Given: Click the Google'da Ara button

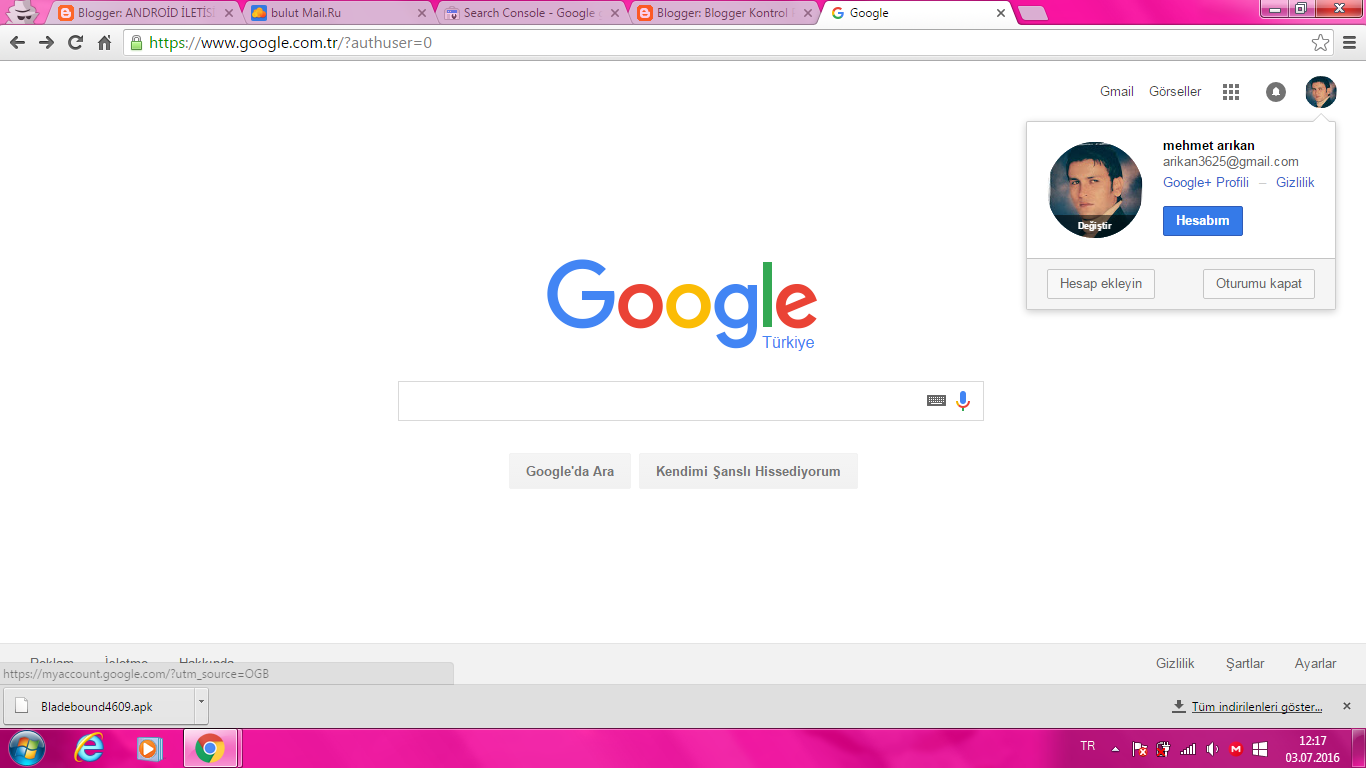Looking at the screenshot, I should pyautogui.click(x=570, y=471).
